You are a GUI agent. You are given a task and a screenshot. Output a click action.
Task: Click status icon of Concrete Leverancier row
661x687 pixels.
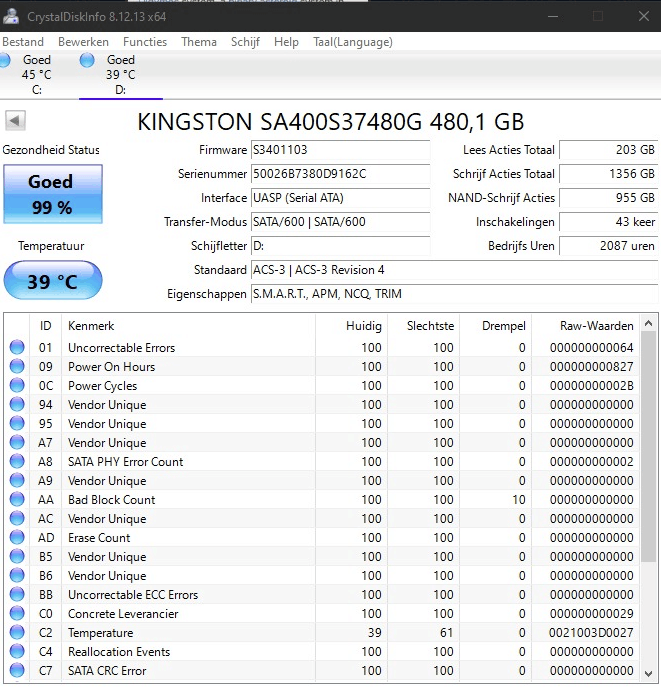coord(17,613)
